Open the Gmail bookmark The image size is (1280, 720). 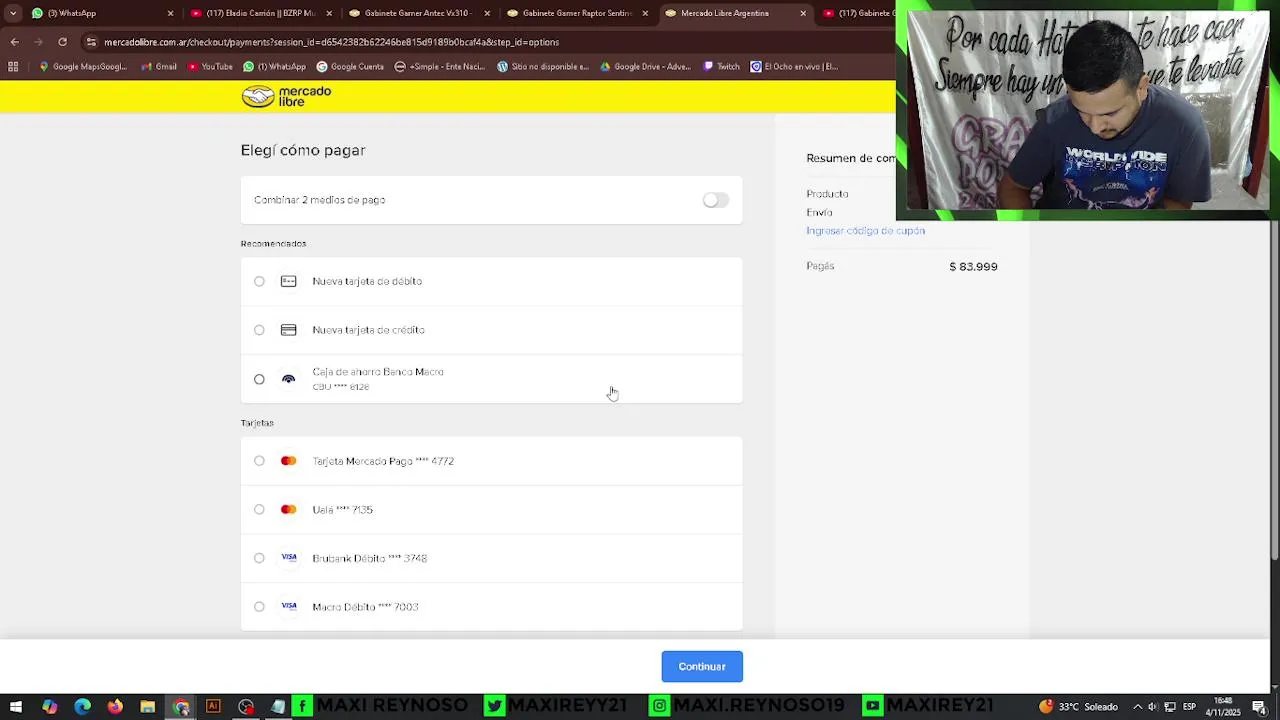point(159,67)
